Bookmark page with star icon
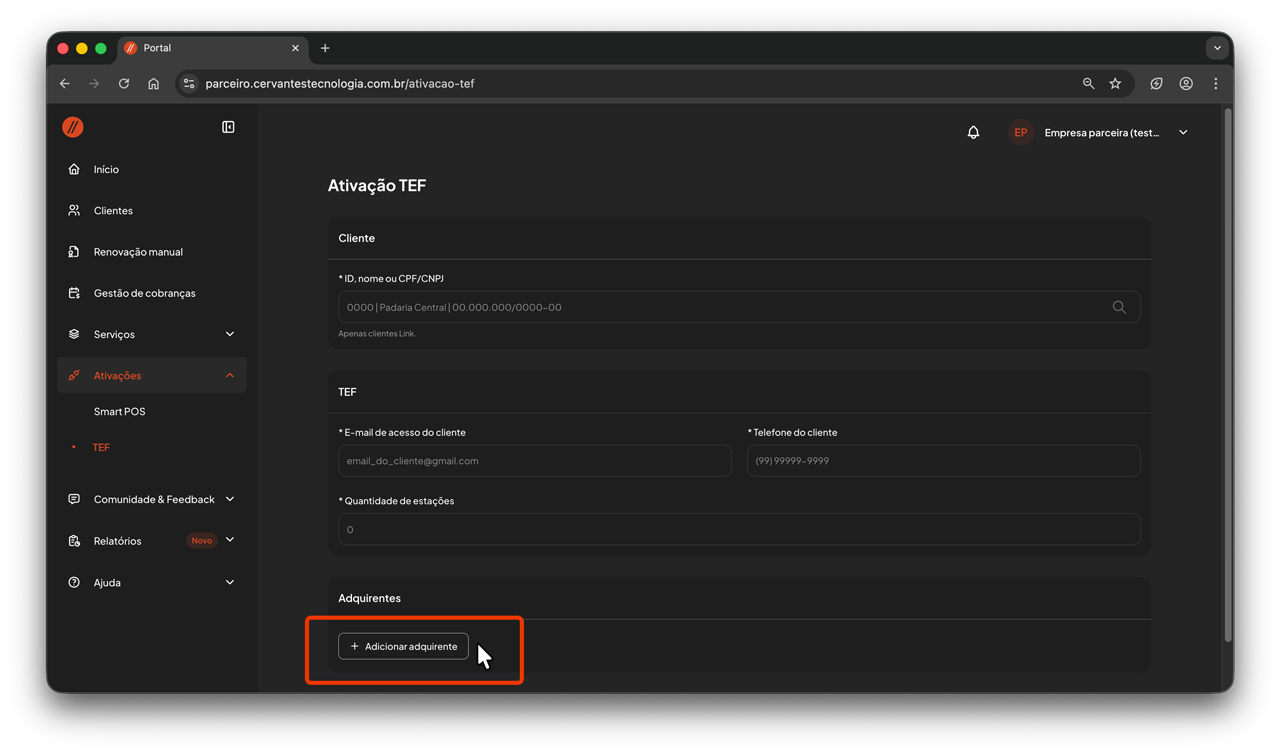Image resolution: width=1280 pixels, height=754 pixels. [x=1115, y=84]
